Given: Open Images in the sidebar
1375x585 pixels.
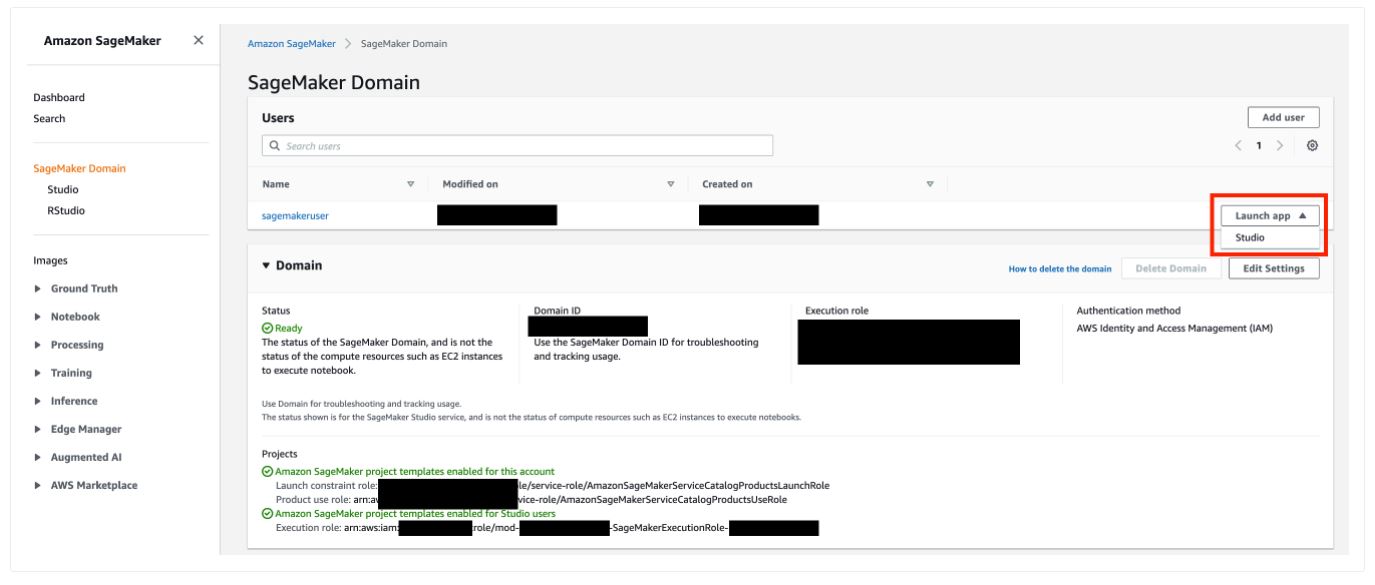Looking at the screenshot, I should [50, 260].
